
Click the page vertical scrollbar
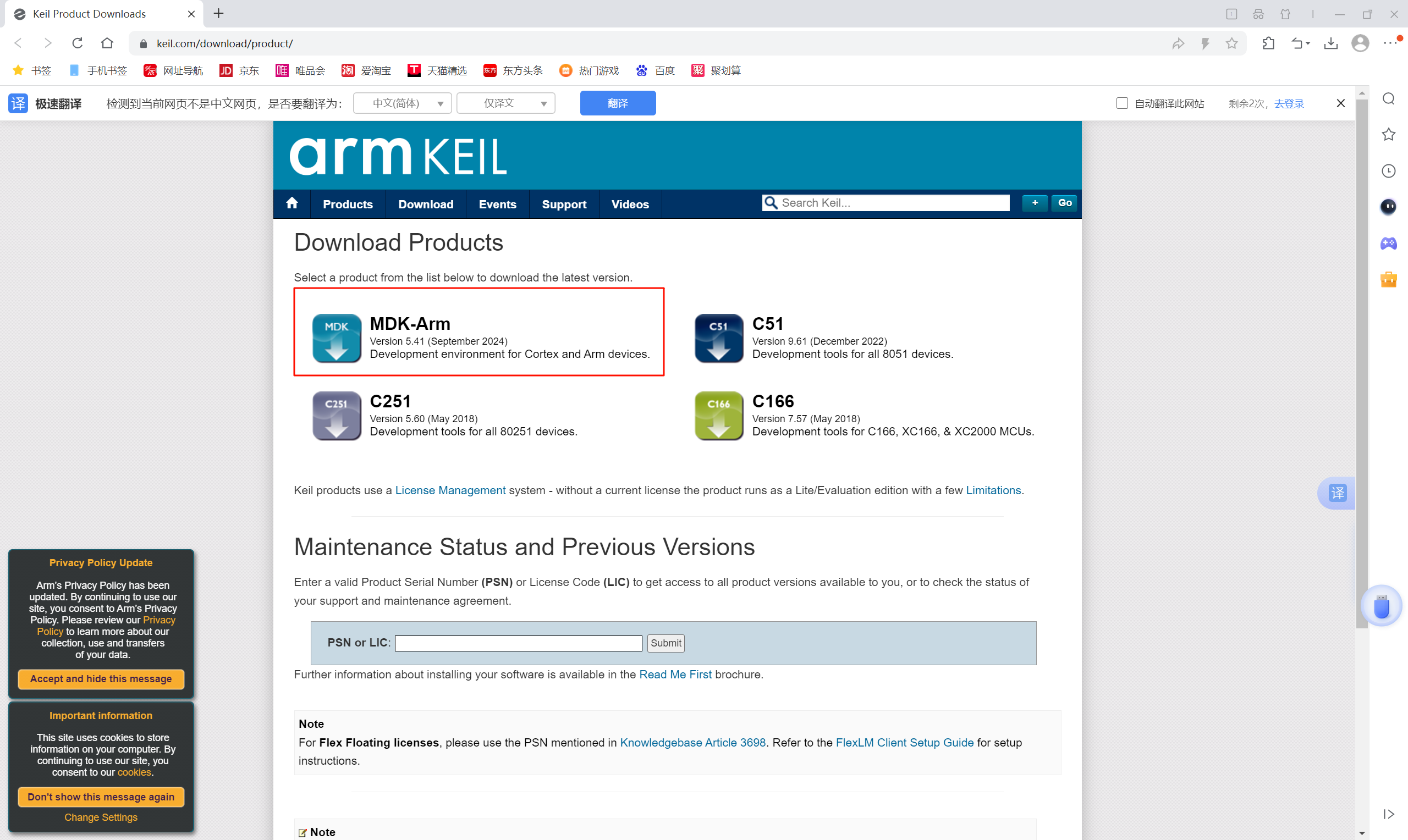coord(1362,362)
